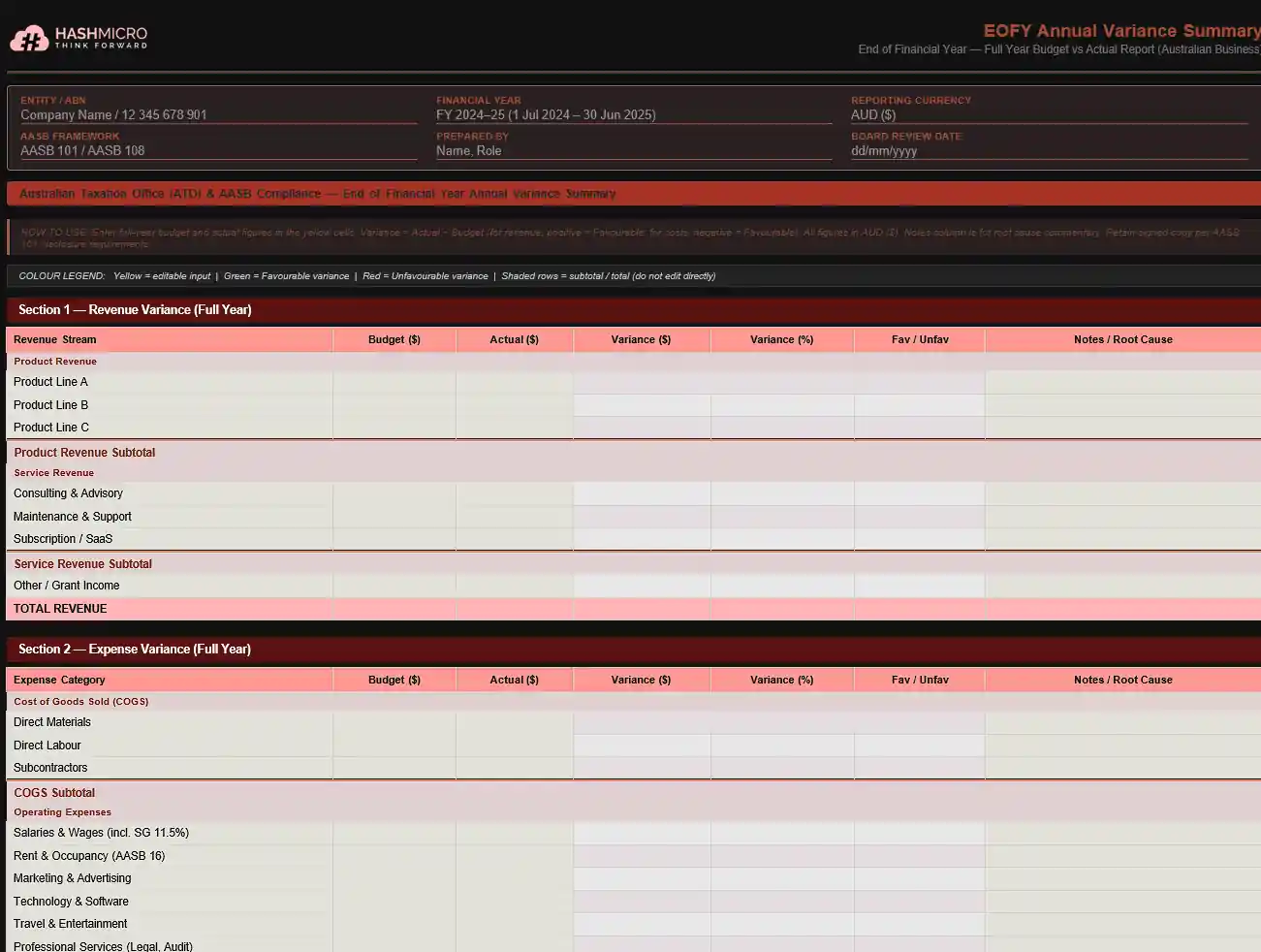The height and width of the screenshot is (952, 1261).
Task: Select the Actual cell for Marketing & Advertising
Action: coord(514,879)
